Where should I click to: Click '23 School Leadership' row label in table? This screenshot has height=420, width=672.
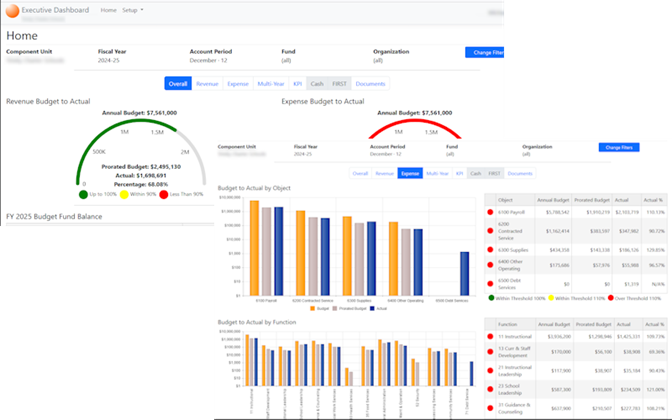[x=510, y=389]
